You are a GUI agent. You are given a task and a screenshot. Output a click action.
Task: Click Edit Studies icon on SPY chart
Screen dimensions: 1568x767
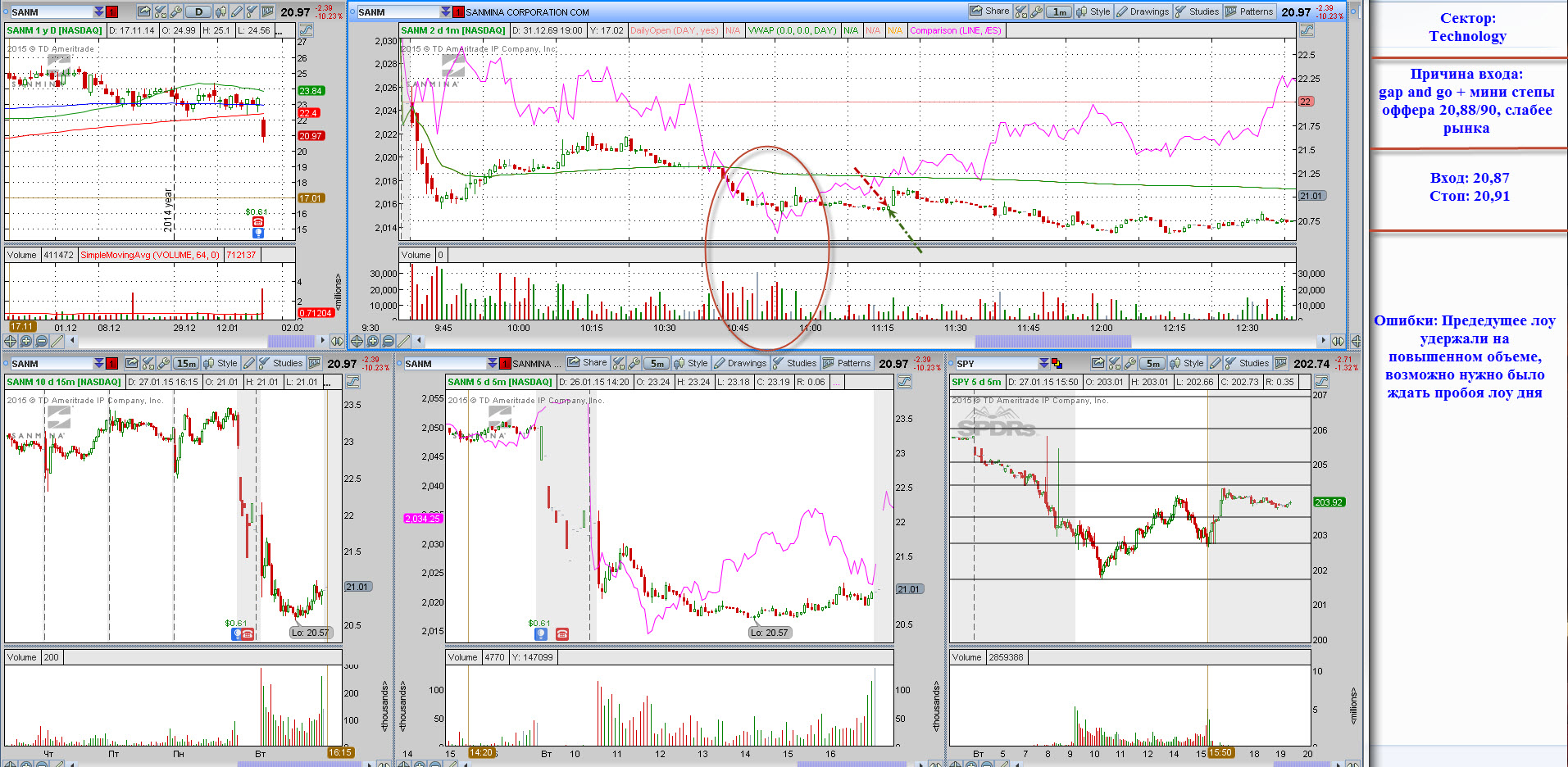(1114, 363)
